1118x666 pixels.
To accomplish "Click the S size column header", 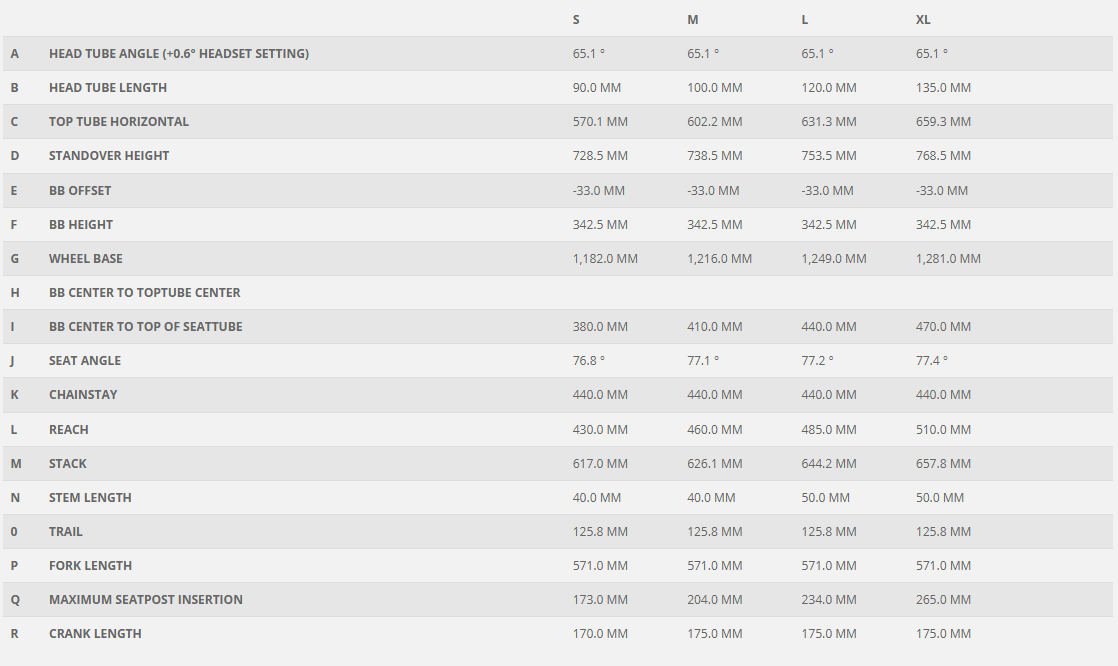I will 576,20.
